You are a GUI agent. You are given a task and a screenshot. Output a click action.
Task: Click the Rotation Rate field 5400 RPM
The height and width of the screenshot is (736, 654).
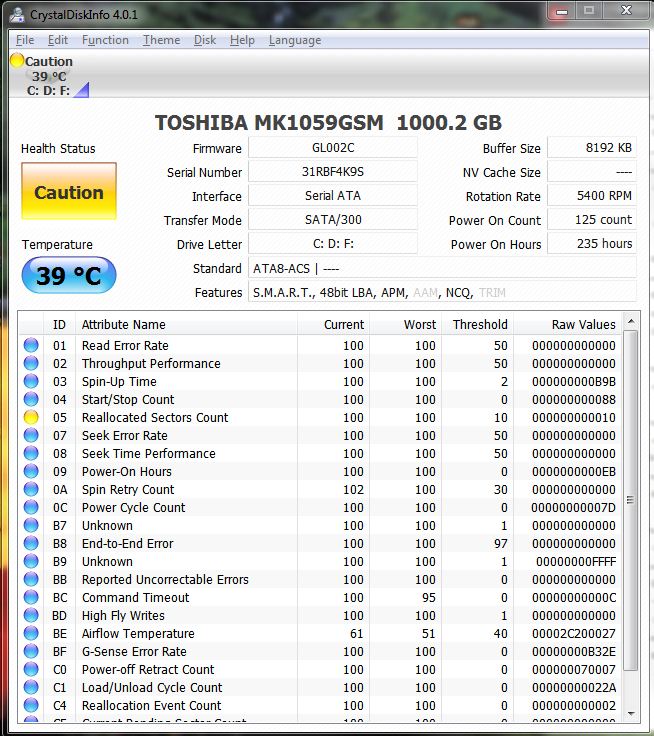click(592, 196)
